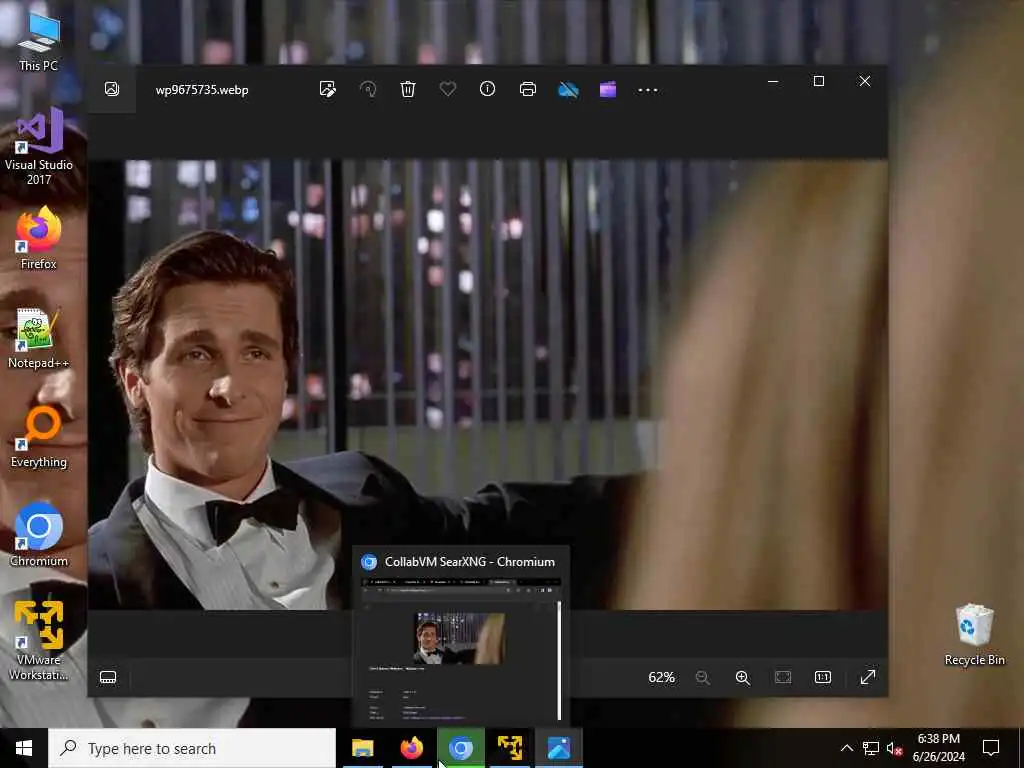The width and height of the screenshot is (1024, 768).
Task: Show hidden system tray icons
Action: click(846, 748)
